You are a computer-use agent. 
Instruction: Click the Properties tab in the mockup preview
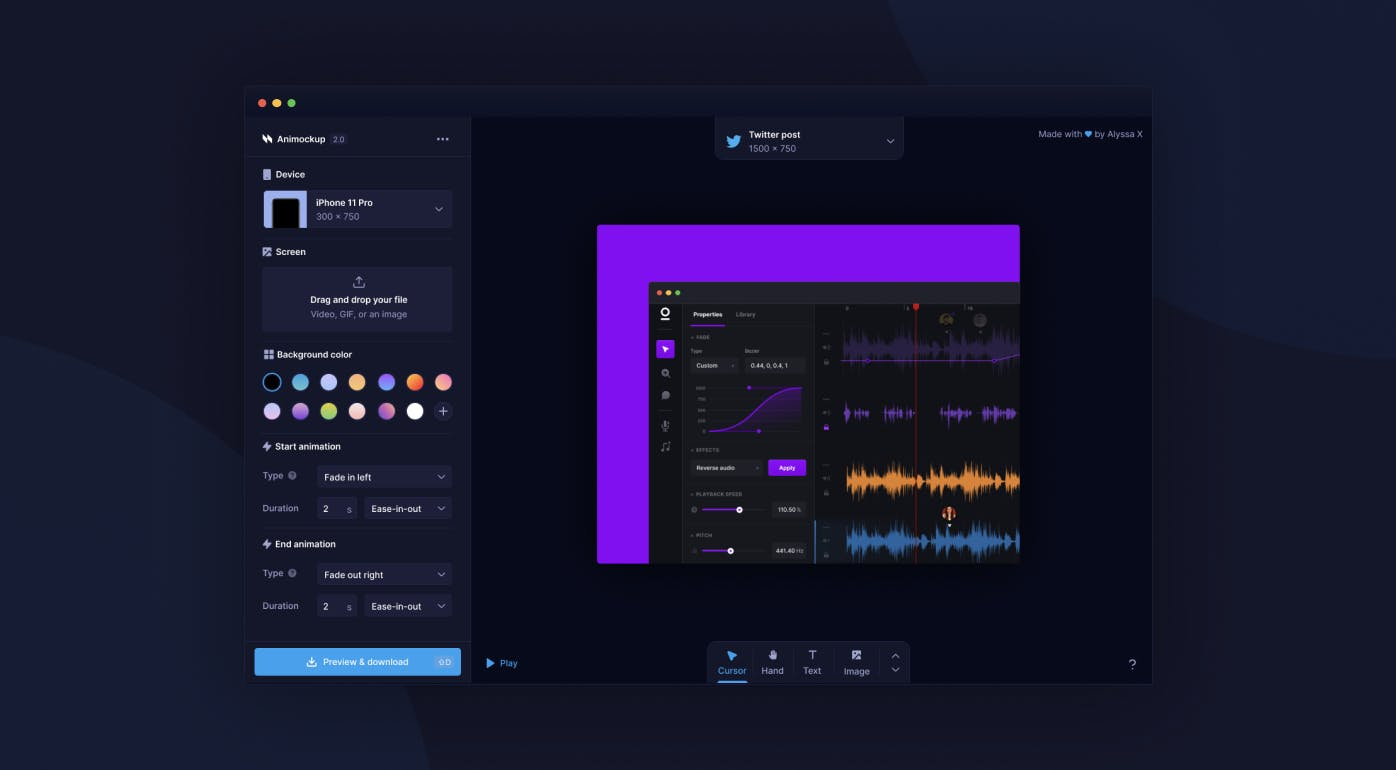point(707,315)
